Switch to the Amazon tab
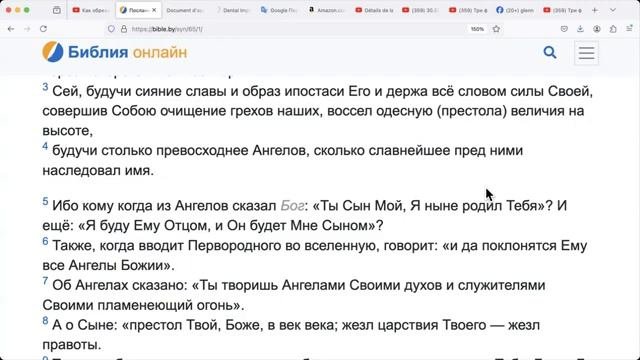The height and width of the screenshot is (360, 640). pyautogui.click(x=327, y=10)
